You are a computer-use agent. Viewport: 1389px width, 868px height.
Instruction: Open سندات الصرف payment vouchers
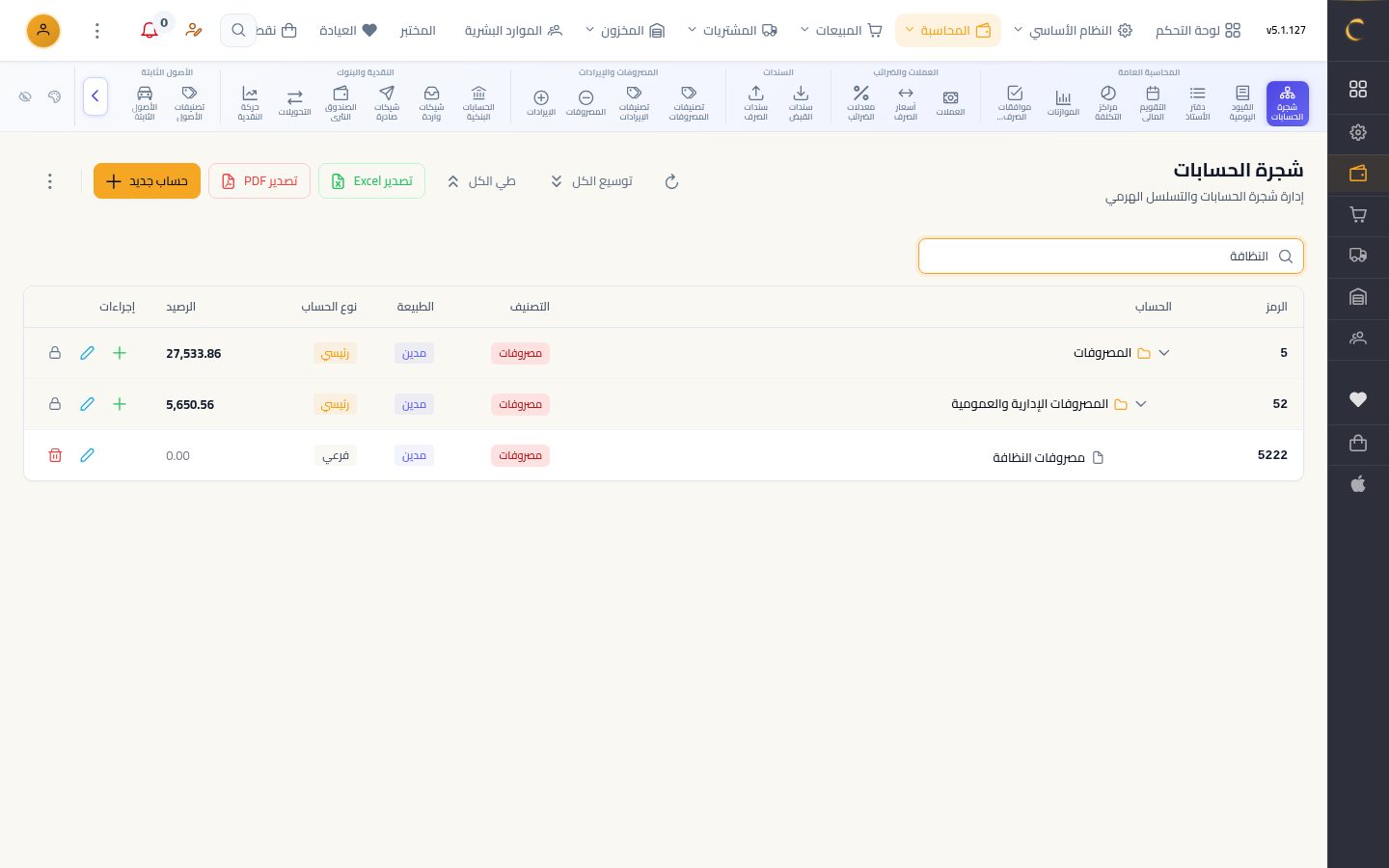tap(756, 103)
